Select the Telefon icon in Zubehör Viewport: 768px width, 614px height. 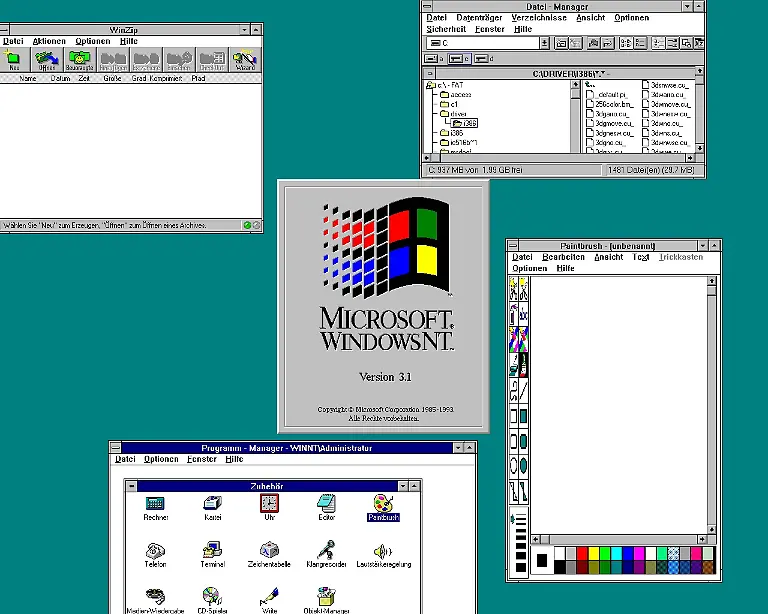coord(155,555)
